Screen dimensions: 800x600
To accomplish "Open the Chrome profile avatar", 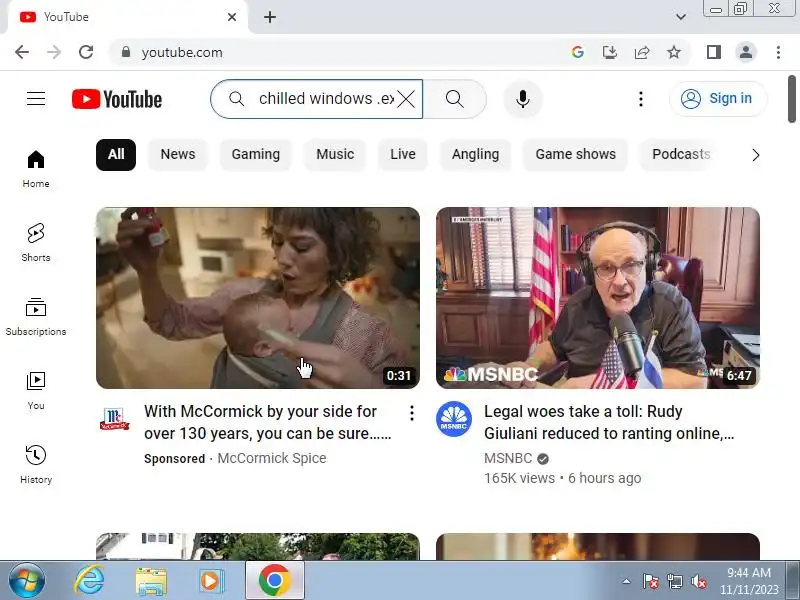I will click(746, 52).
